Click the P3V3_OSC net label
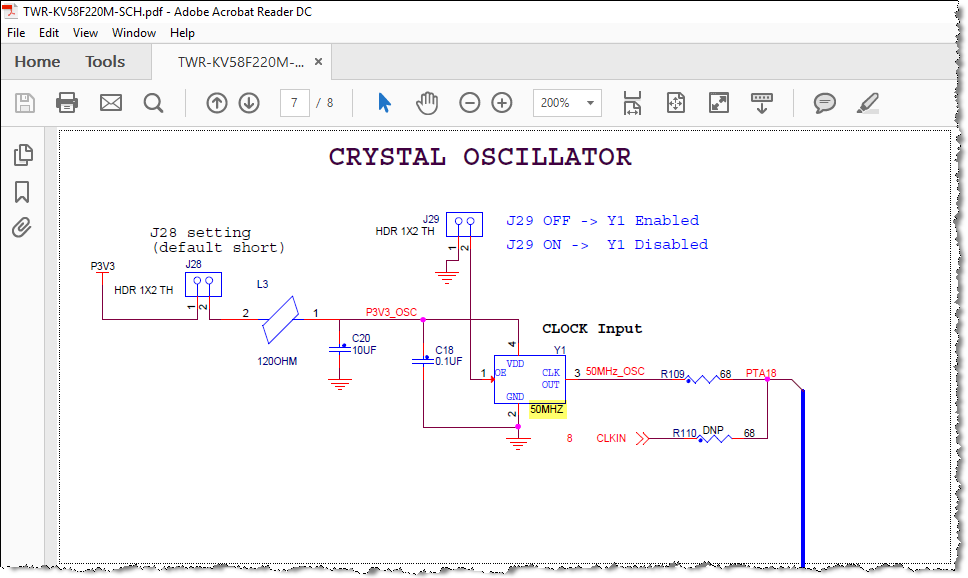Screen dimensions: 968x578 pos(391,312)
